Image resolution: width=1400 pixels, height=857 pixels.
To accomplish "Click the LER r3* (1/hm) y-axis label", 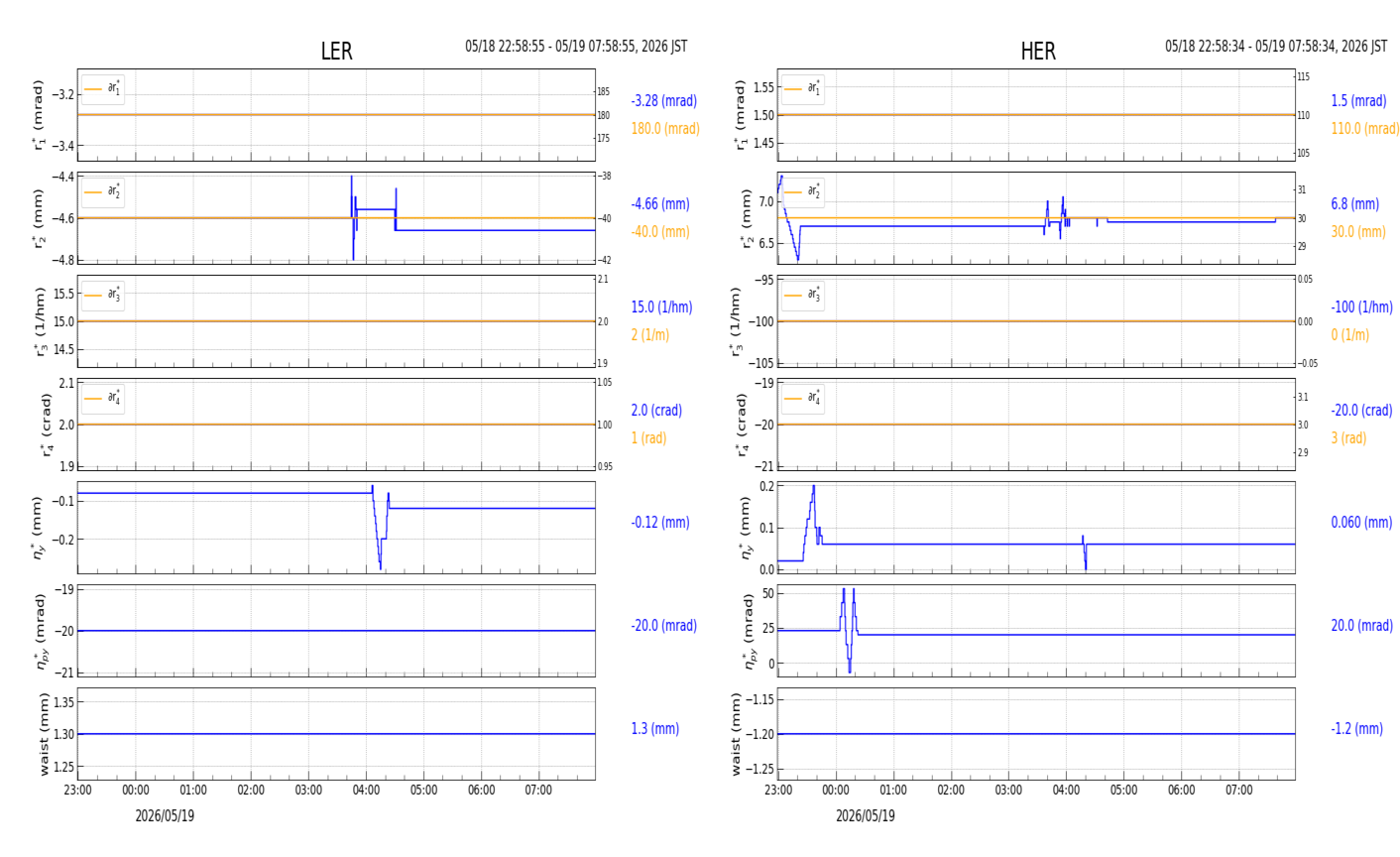I will (x=40, y=321).
